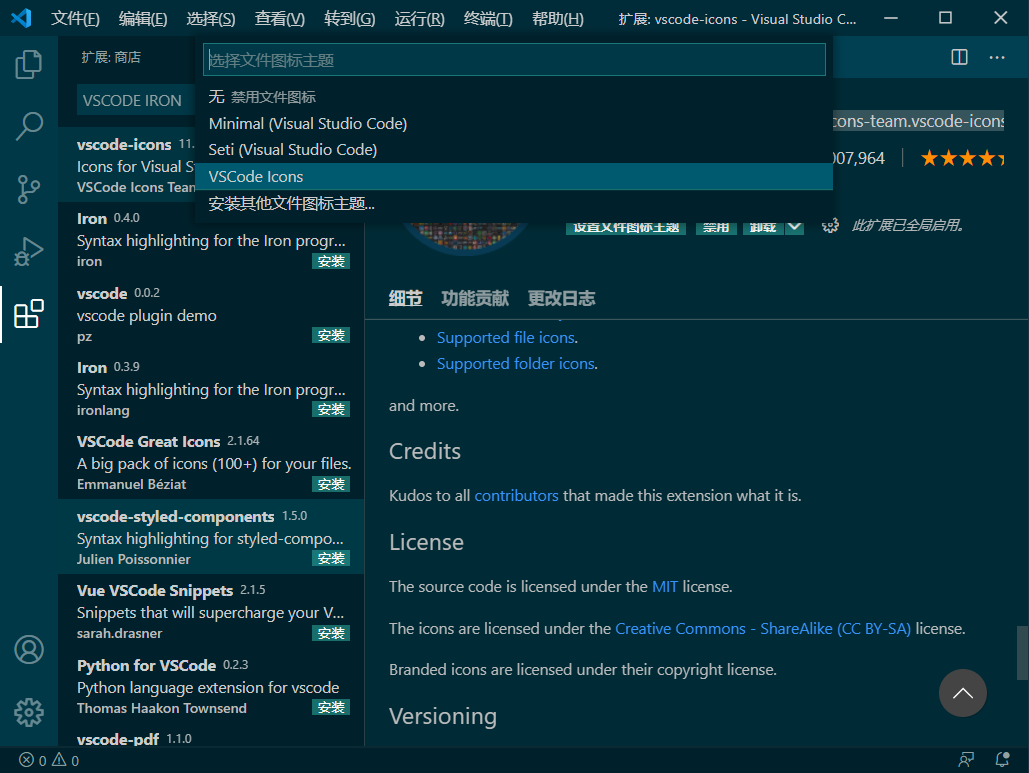Open the 编辑 menu
This screenshot has height=773, width=1029.
click(142, 18)
